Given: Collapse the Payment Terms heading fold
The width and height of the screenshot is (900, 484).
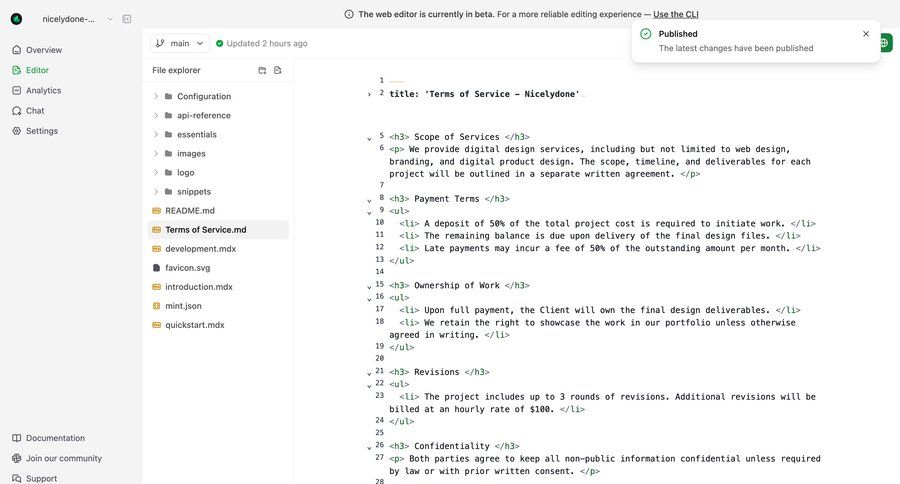Looking at the screenshot, I should pos(369,200).
